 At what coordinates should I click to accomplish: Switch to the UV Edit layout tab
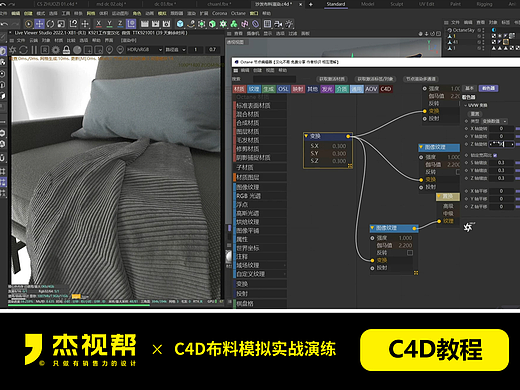tap(426, 4)
